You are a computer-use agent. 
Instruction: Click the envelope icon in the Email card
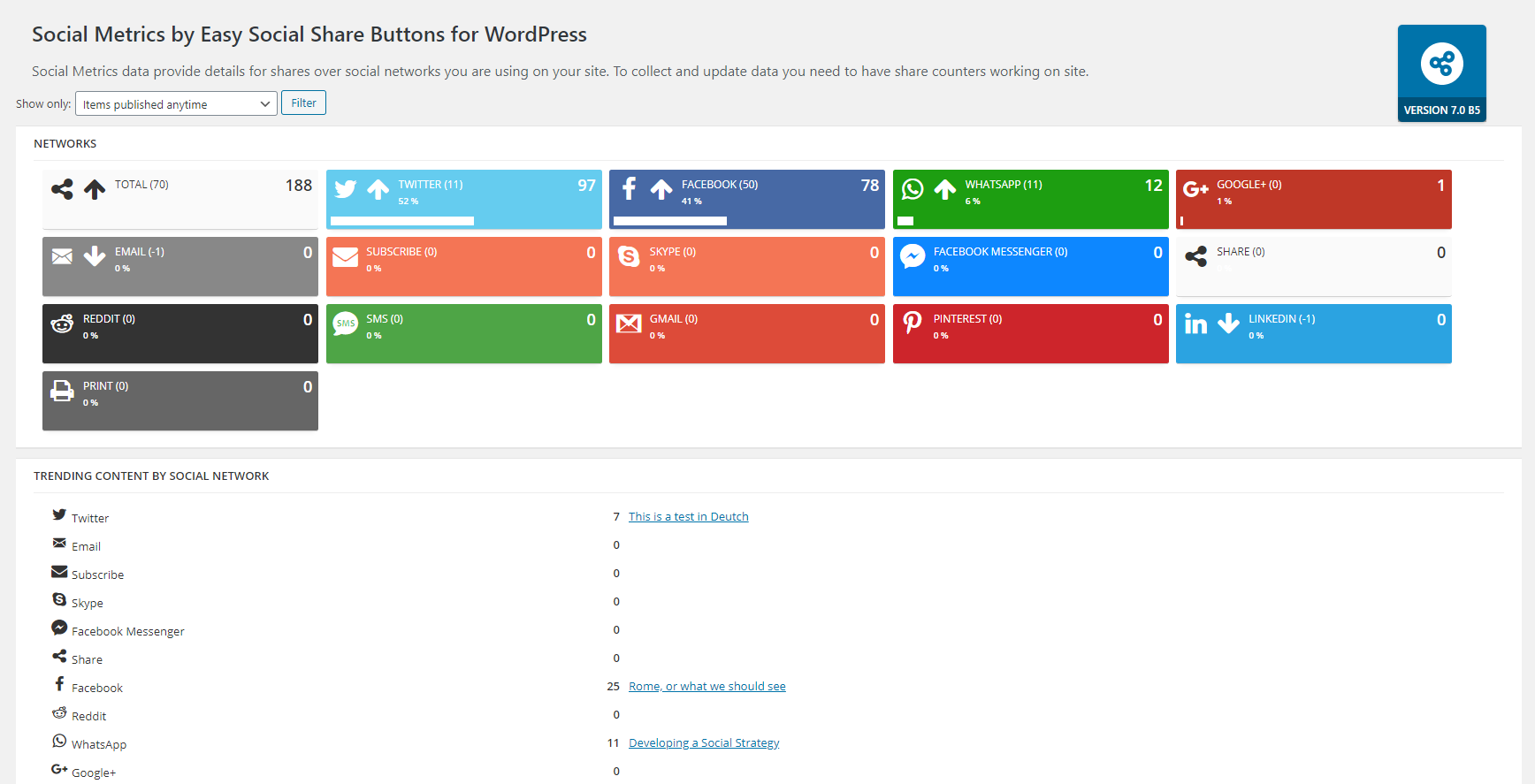[x=62, y=256]
